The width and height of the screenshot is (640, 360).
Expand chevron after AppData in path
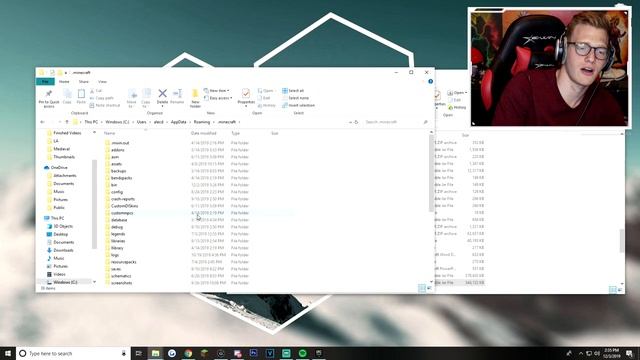(190, 122)
